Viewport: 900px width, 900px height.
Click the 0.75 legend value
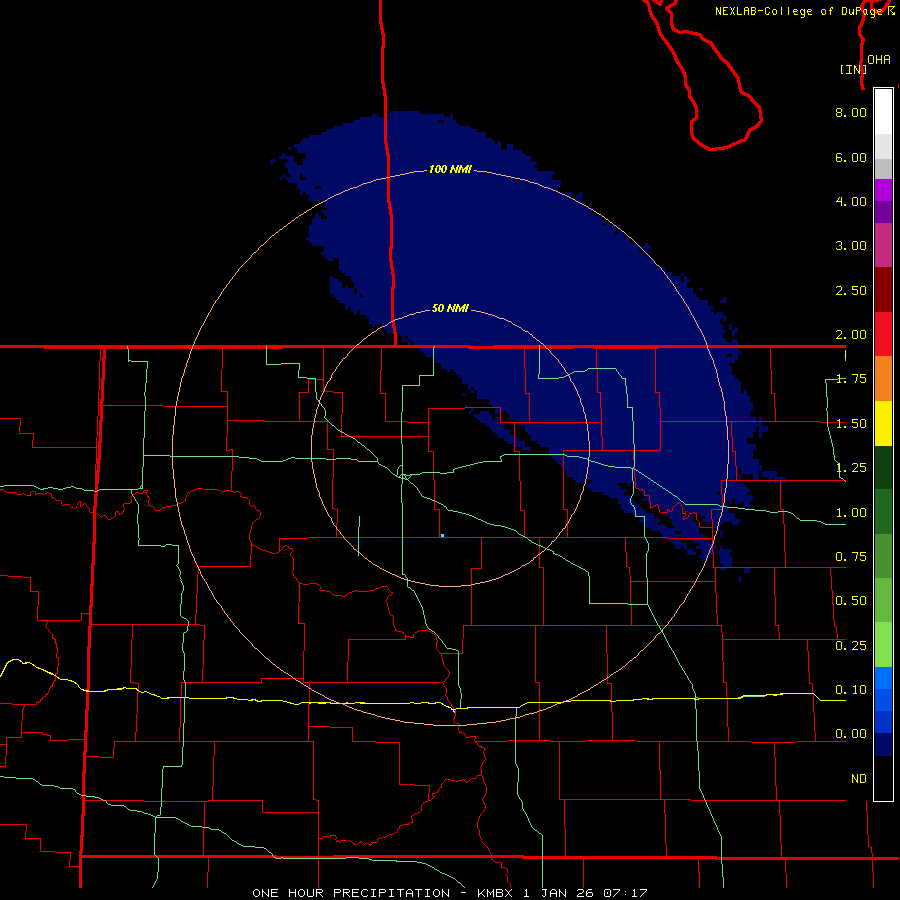pos(851,557)
